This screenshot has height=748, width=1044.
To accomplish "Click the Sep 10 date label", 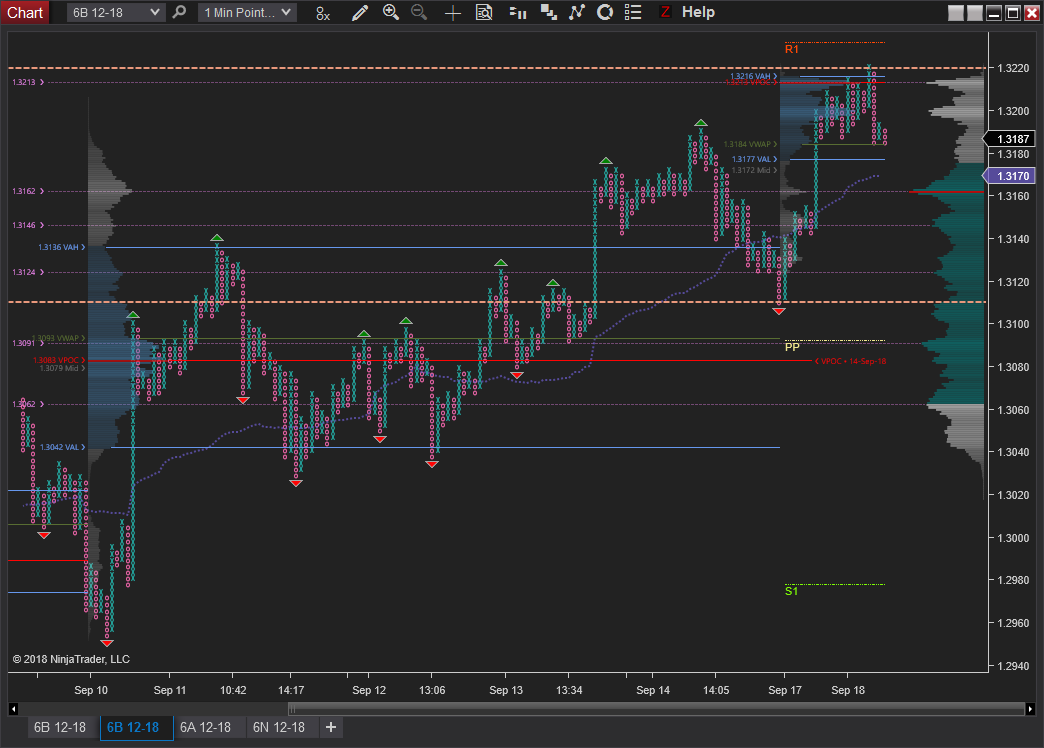I will [x=91, y=690].
